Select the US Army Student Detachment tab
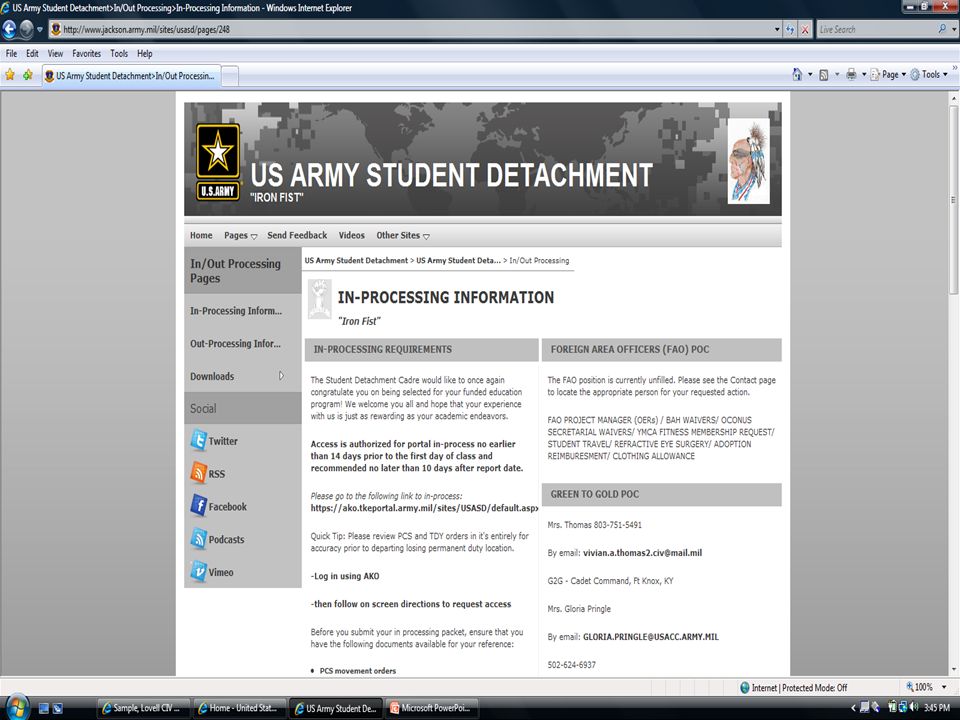Viewport: 960px width, 720px height. 130,76
